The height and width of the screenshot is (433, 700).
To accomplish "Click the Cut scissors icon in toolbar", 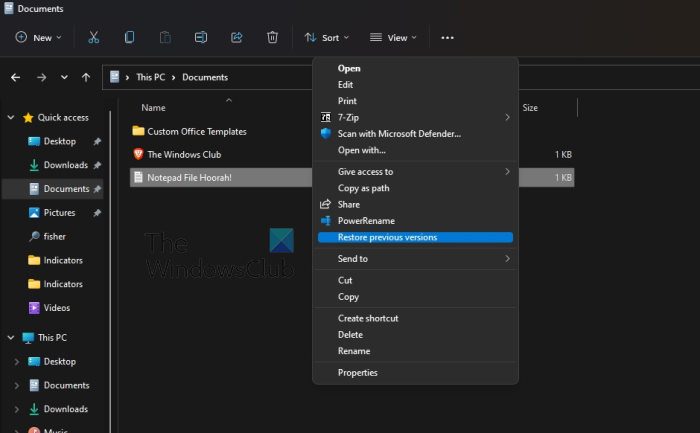I will [93, 38].
